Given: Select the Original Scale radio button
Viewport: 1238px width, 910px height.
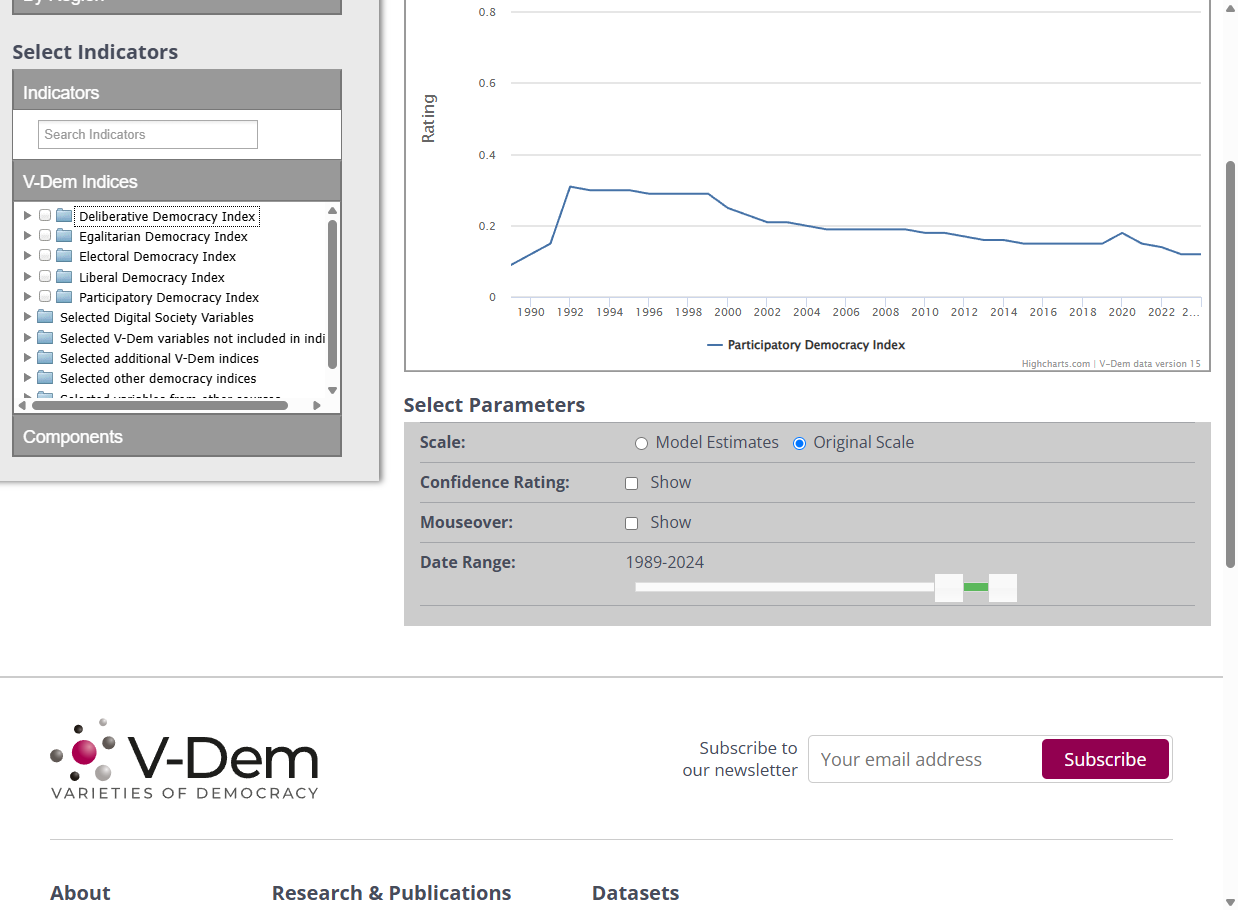Looking at the screenshot, I should [x=799, y=443].
